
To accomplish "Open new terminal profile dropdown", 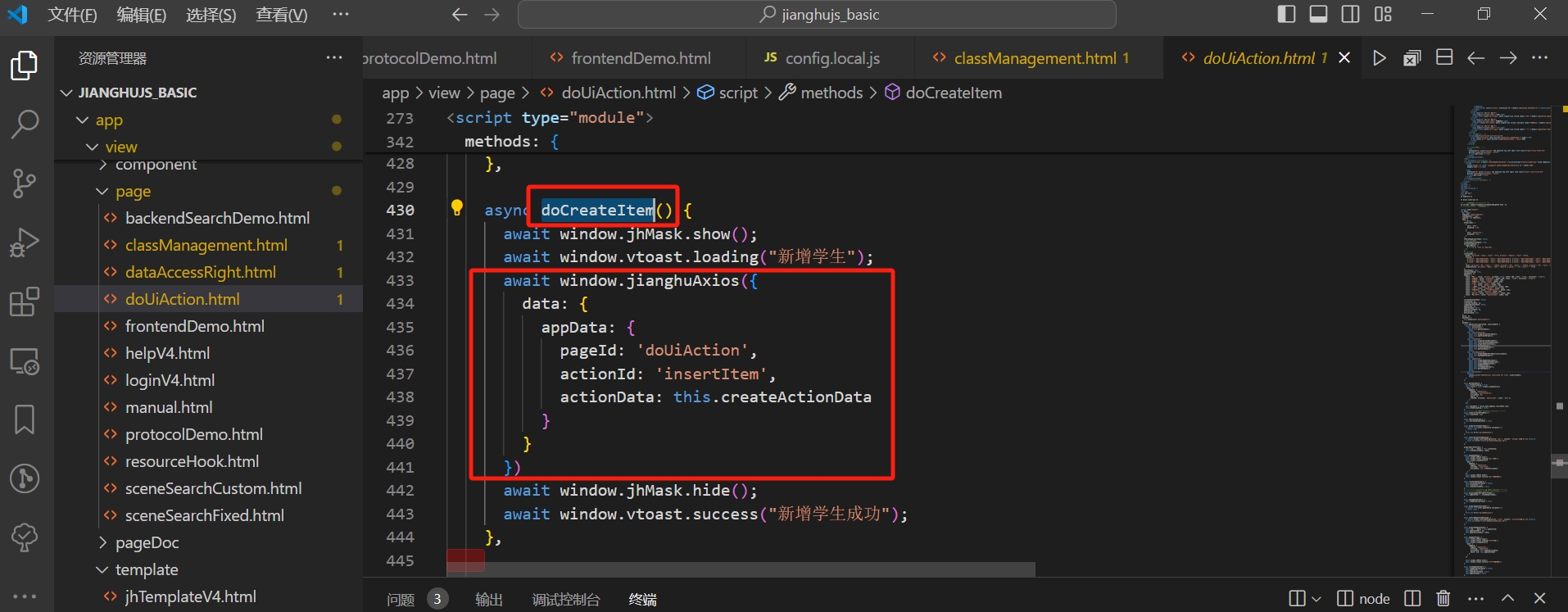I will click(x=1316, y=599).
